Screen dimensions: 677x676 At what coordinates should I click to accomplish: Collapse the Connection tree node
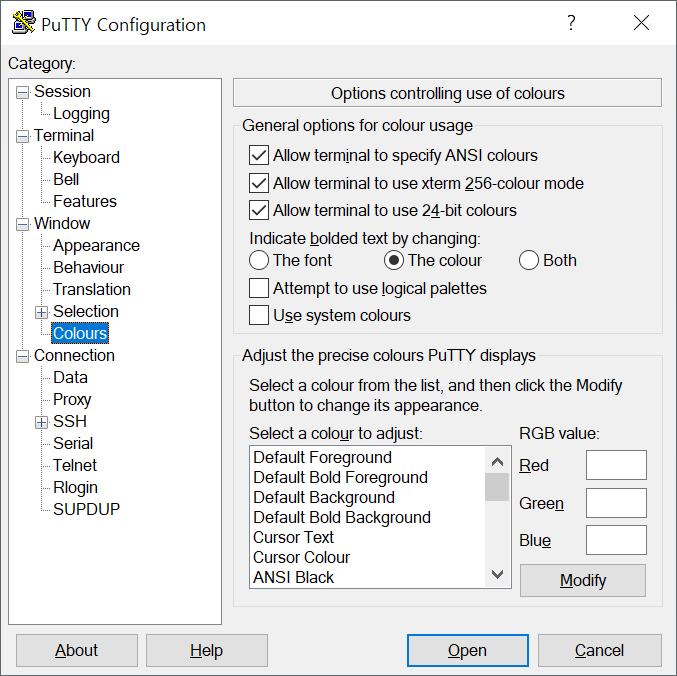[x=22, y=356]
